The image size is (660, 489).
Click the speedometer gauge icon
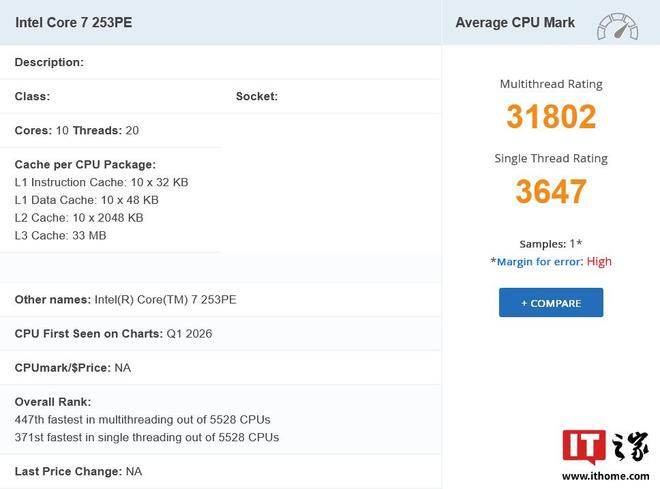pyautogui.click(x=617, y=25)
